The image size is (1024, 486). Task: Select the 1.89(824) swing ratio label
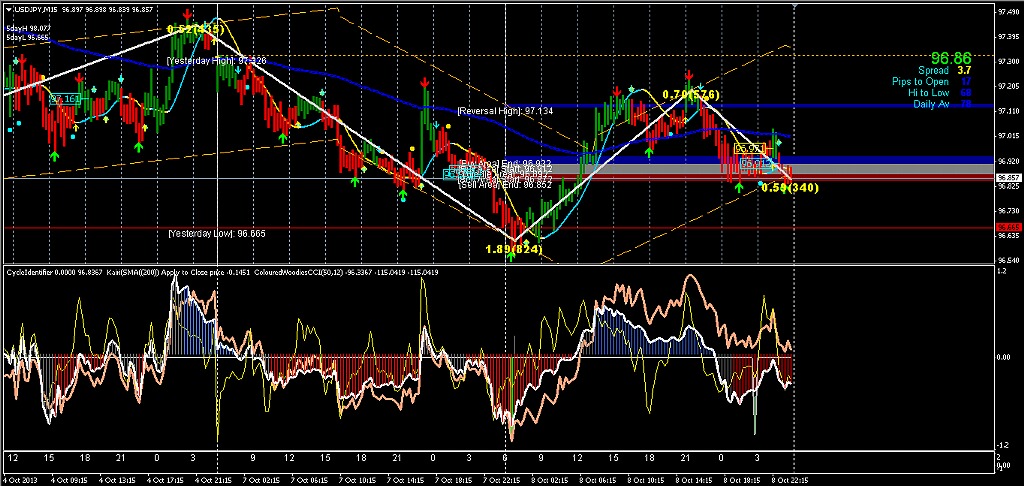pos(514,249)
